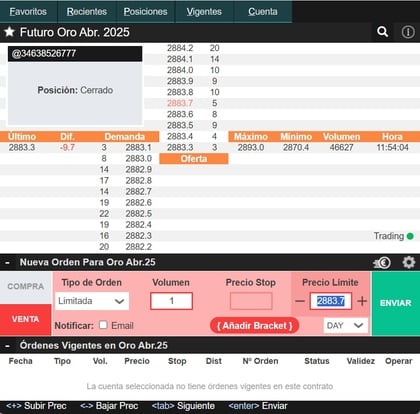Collapse the Nueva Orden panel
This screenshot has width=420, height=414.
[x=7, y=263]
